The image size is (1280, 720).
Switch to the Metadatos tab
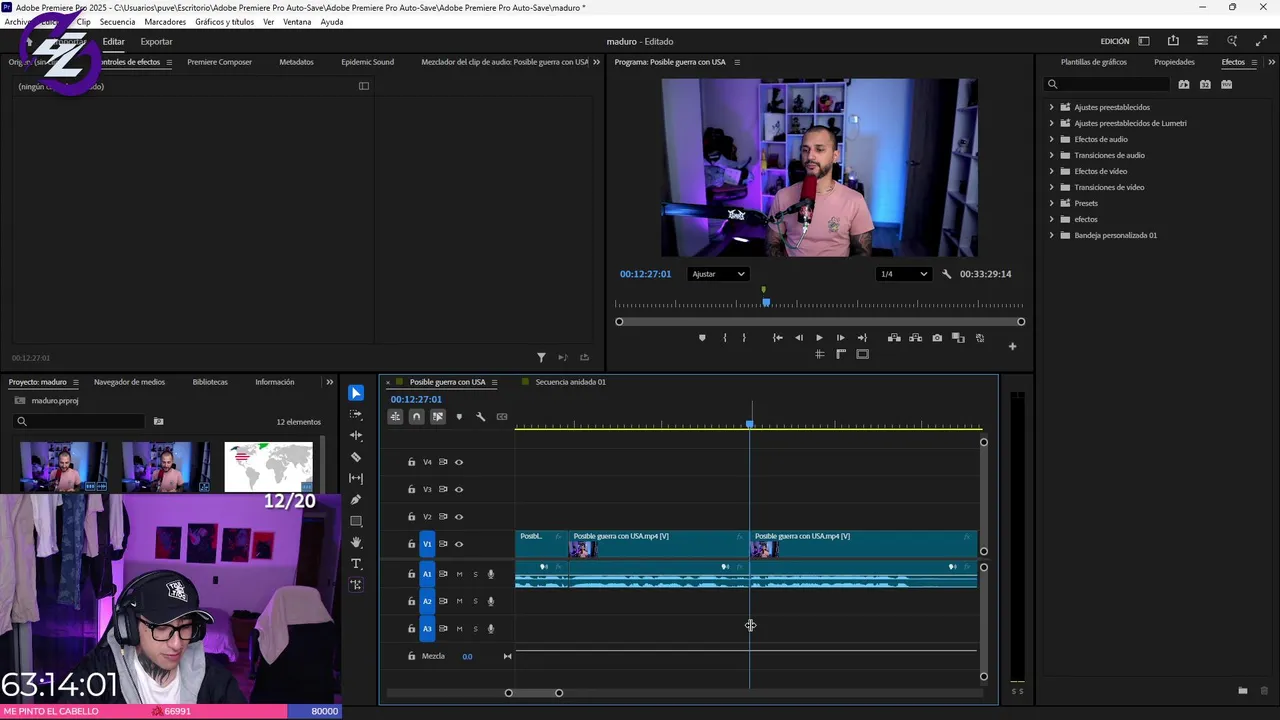pos(296,62)
